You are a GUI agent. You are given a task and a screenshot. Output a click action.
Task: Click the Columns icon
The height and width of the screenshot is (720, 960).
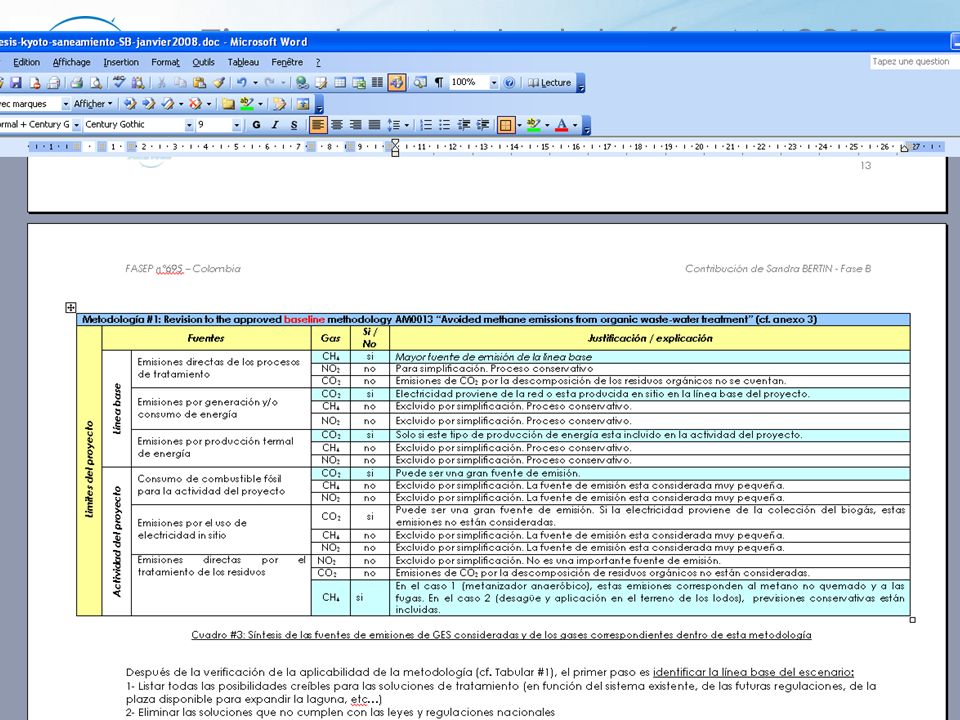pyautogui.click(x=378, y=83)
